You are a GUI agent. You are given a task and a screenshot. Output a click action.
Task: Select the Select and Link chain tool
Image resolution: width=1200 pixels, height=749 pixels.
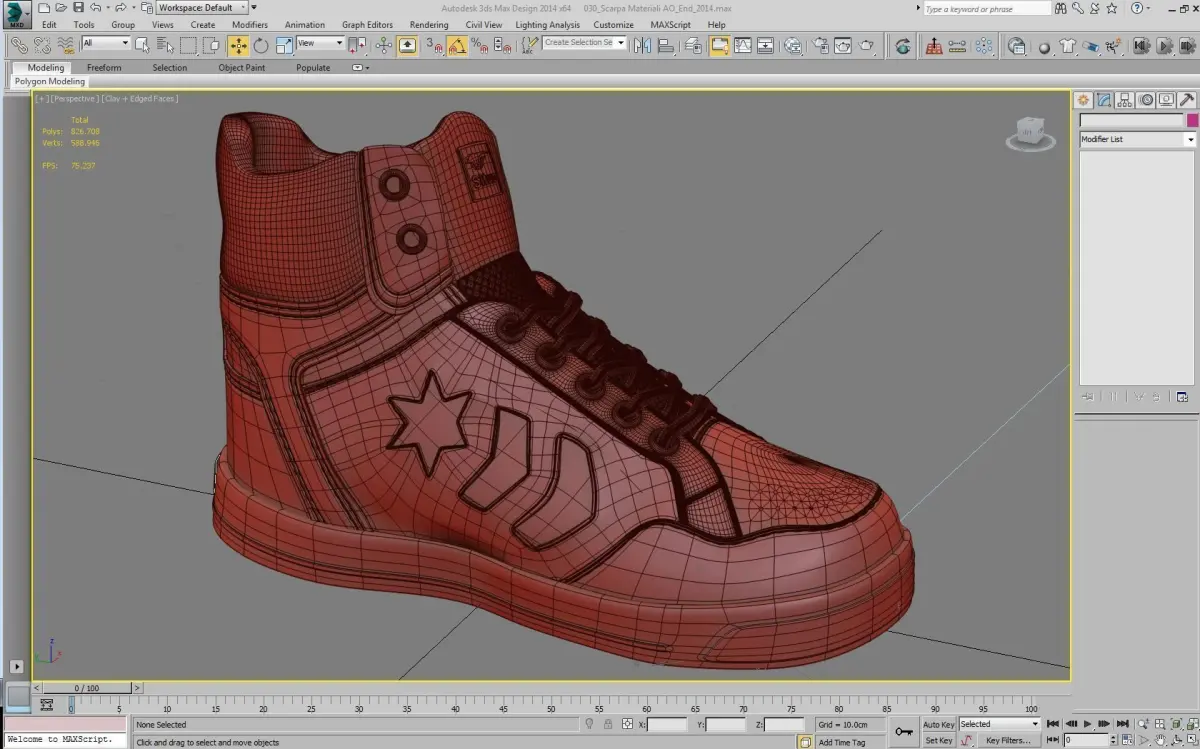[19, 45]
